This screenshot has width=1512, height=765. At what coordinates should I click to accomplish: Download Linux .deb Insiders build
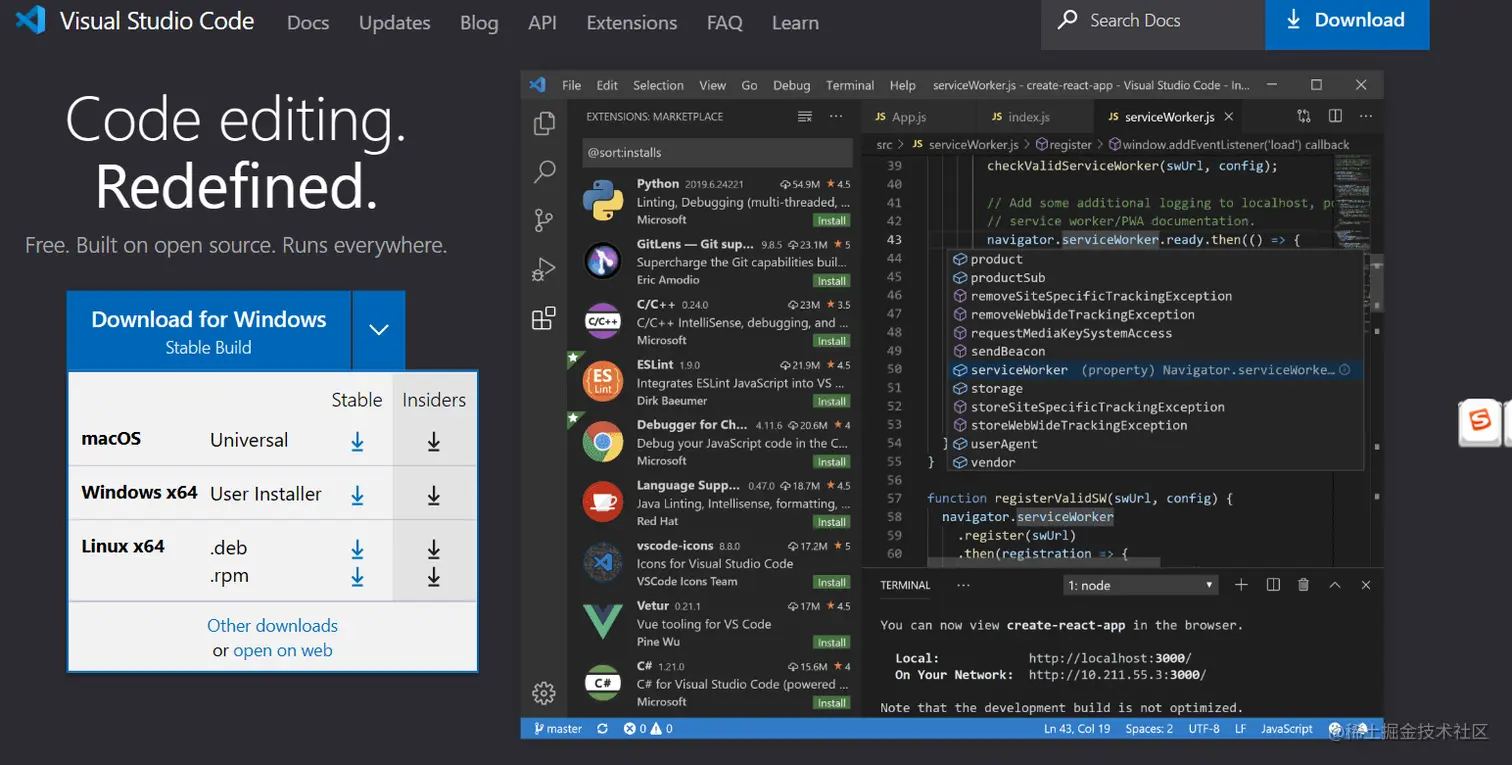pos(434,549)
